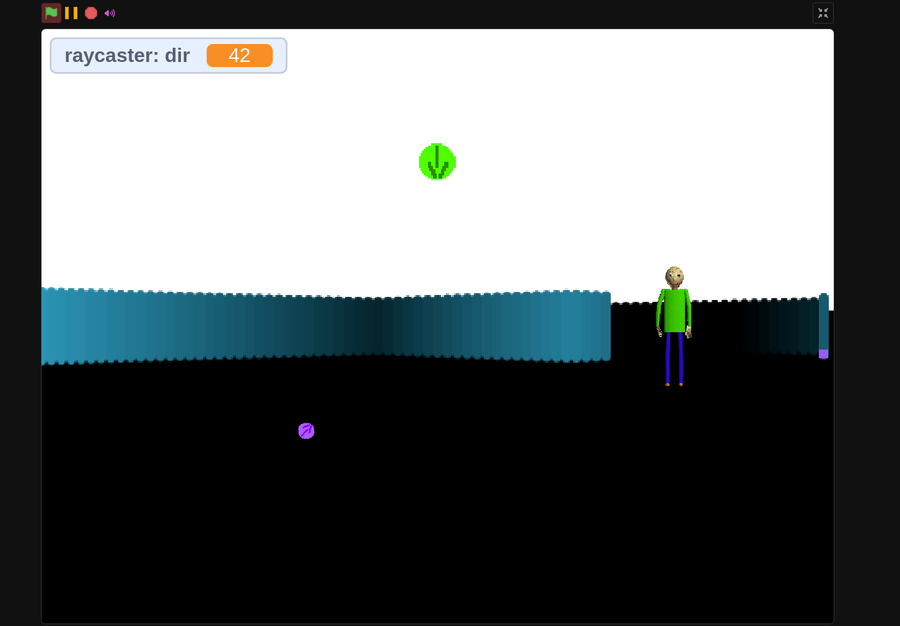Click the Baldi character in green shirt

pyautogui.click(x=674, y=326)
